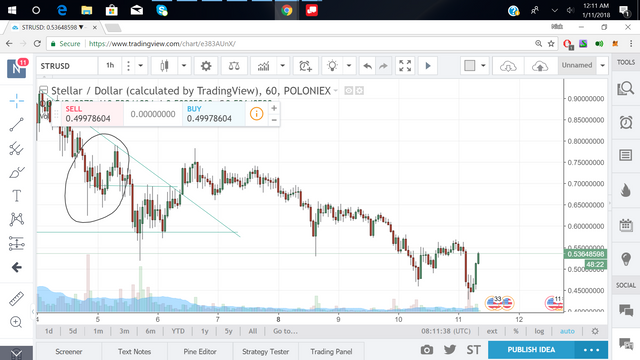Click the SELL 0.49978604 button
Viewport: 640px width, 360px height.
93,114
